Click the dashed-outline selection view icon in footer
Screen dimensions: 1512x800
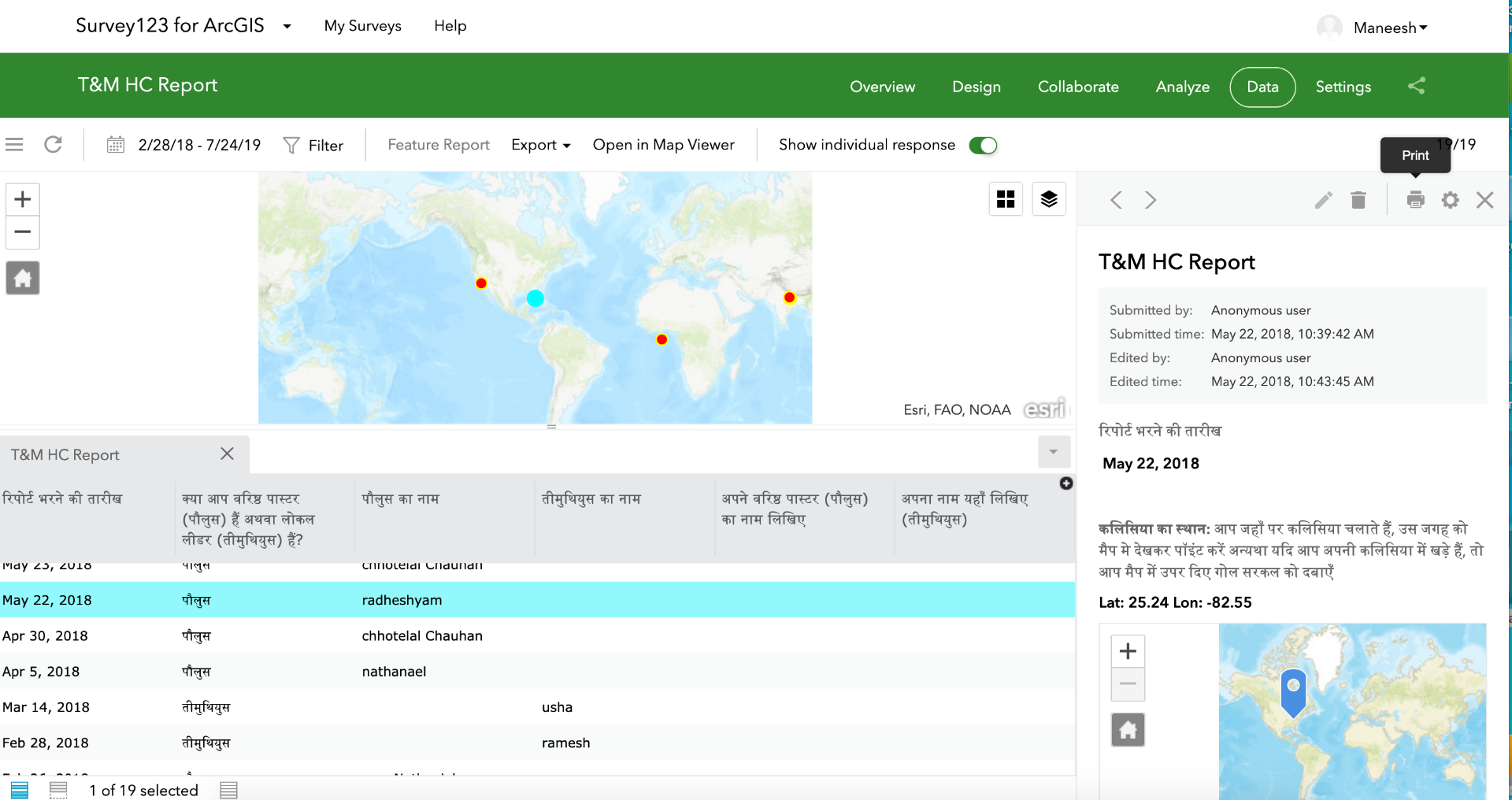(x=58, y=790)
